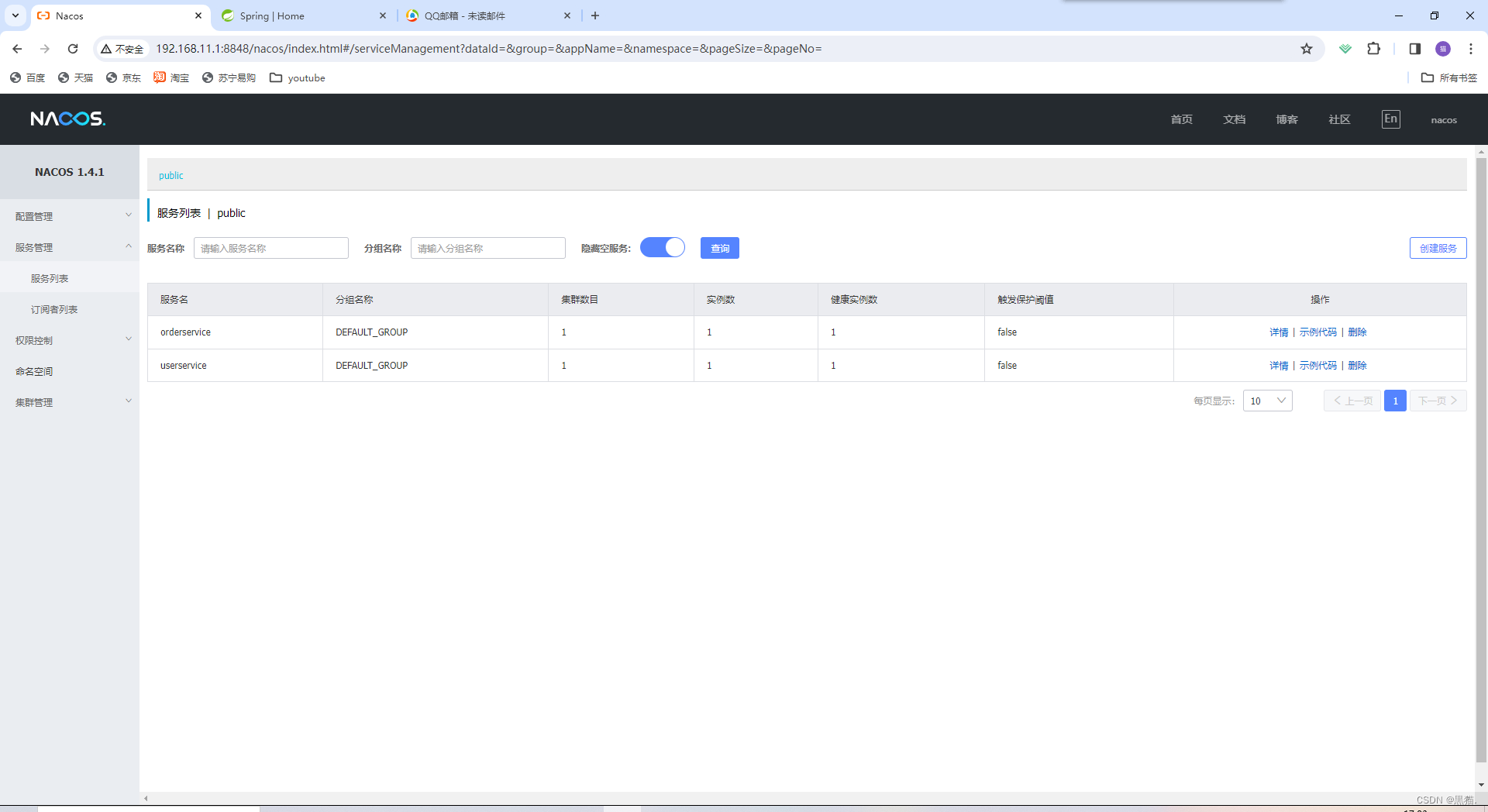Click the 服务名 column header
This screenshot has width=1488, height=812.
pyautogui.click(x=235, y=300)
